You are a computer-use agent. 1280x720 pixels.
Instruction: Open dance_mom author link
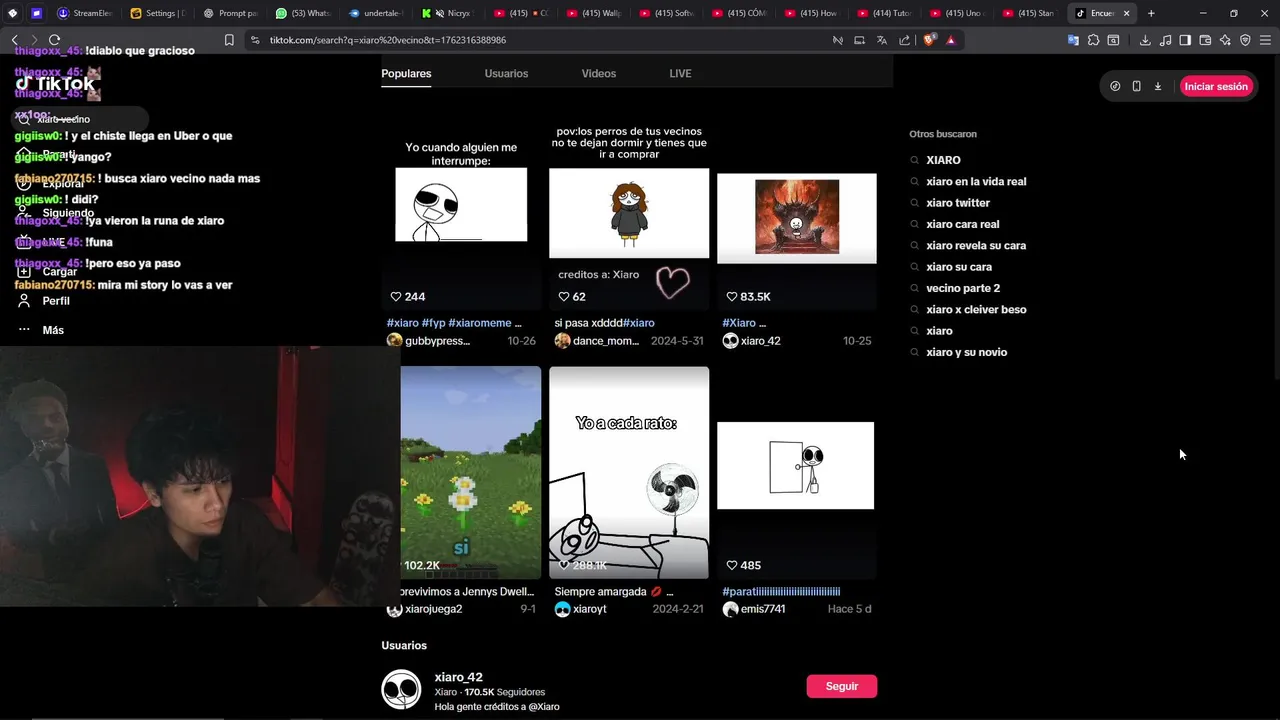[606, 341]
